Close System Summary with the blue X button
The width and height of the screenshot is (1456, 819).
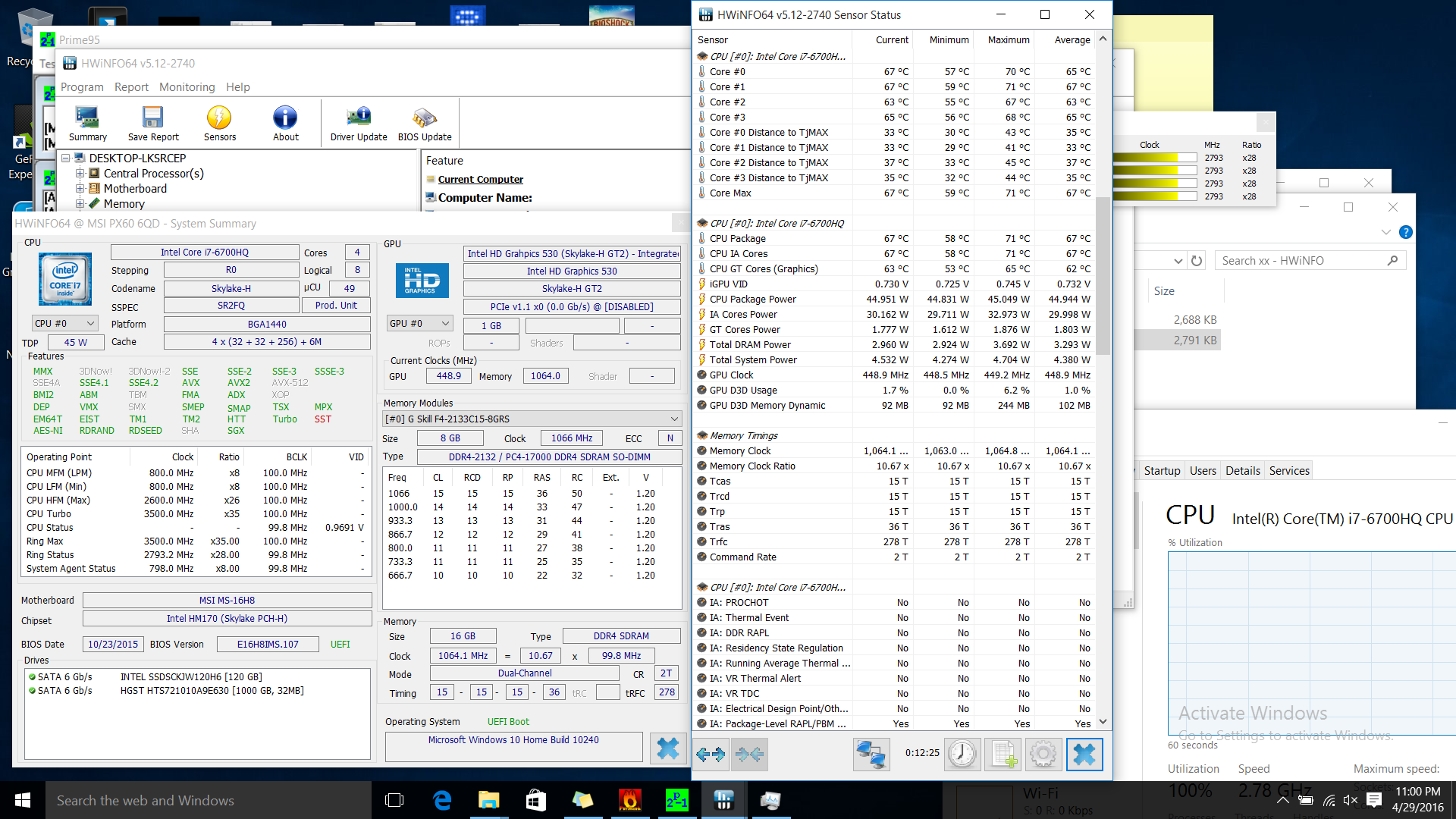click(668, 748)
